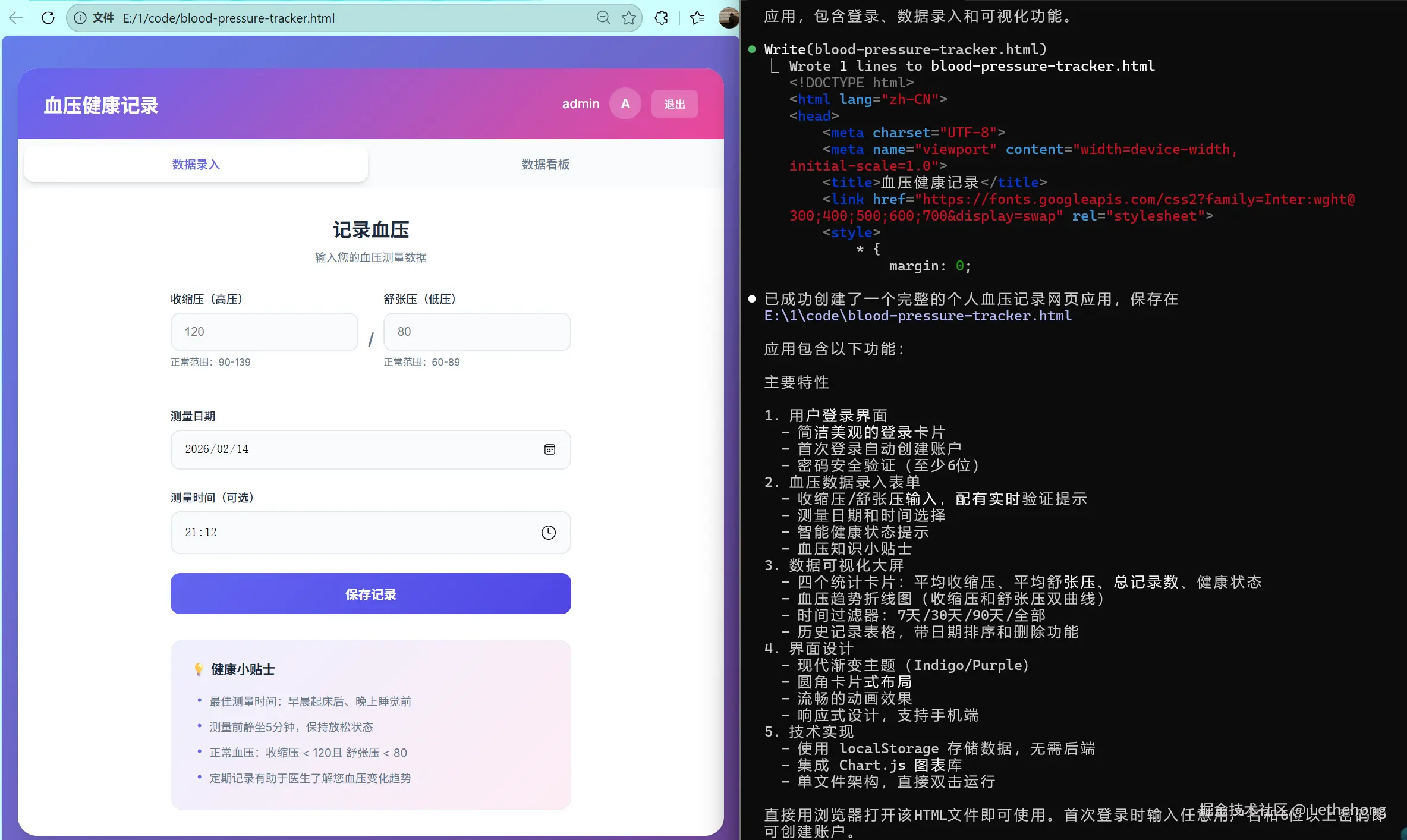Click the 退出 logout button
Viewport: 1407px width, 840px height.
675,104
